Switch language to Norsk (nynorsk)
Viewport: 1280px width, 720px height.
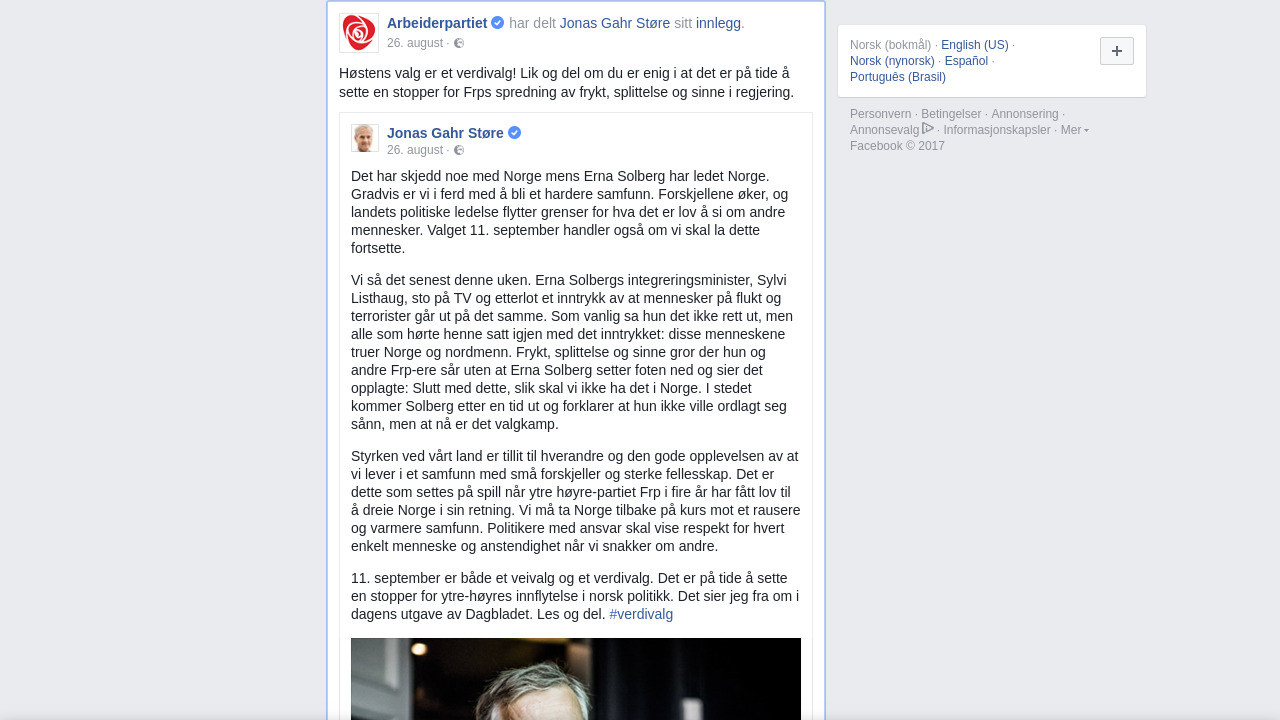pyautogui.click(x=892, y=61)
